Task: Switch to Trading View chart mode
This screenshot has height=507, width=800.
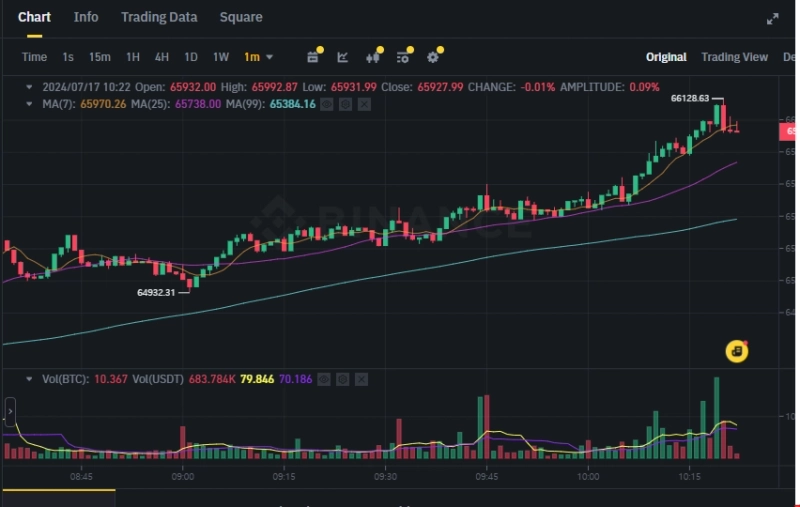Action: point(734,57)
